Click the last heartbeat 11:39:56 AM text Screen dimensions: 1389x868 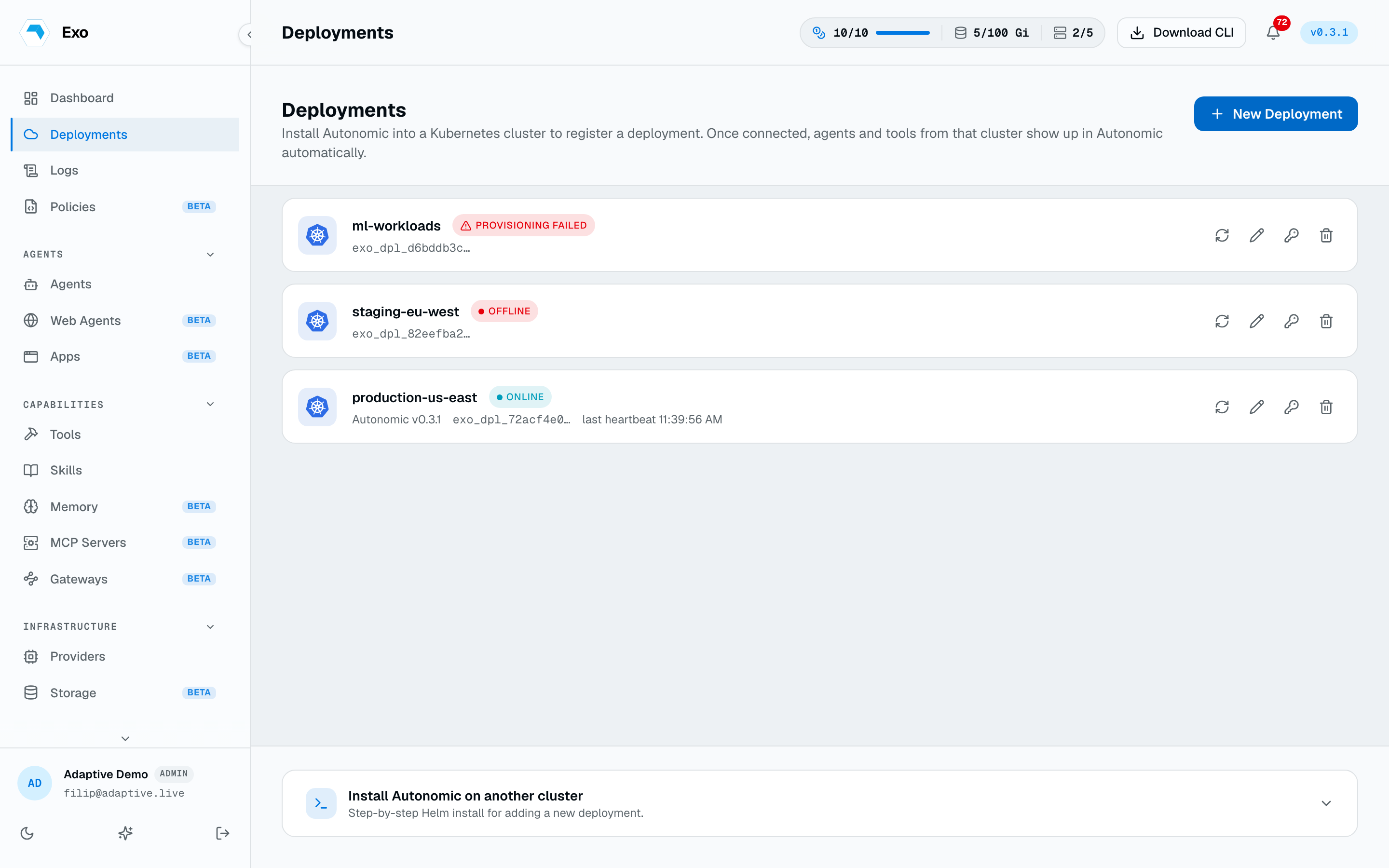[x=652, y=420]
